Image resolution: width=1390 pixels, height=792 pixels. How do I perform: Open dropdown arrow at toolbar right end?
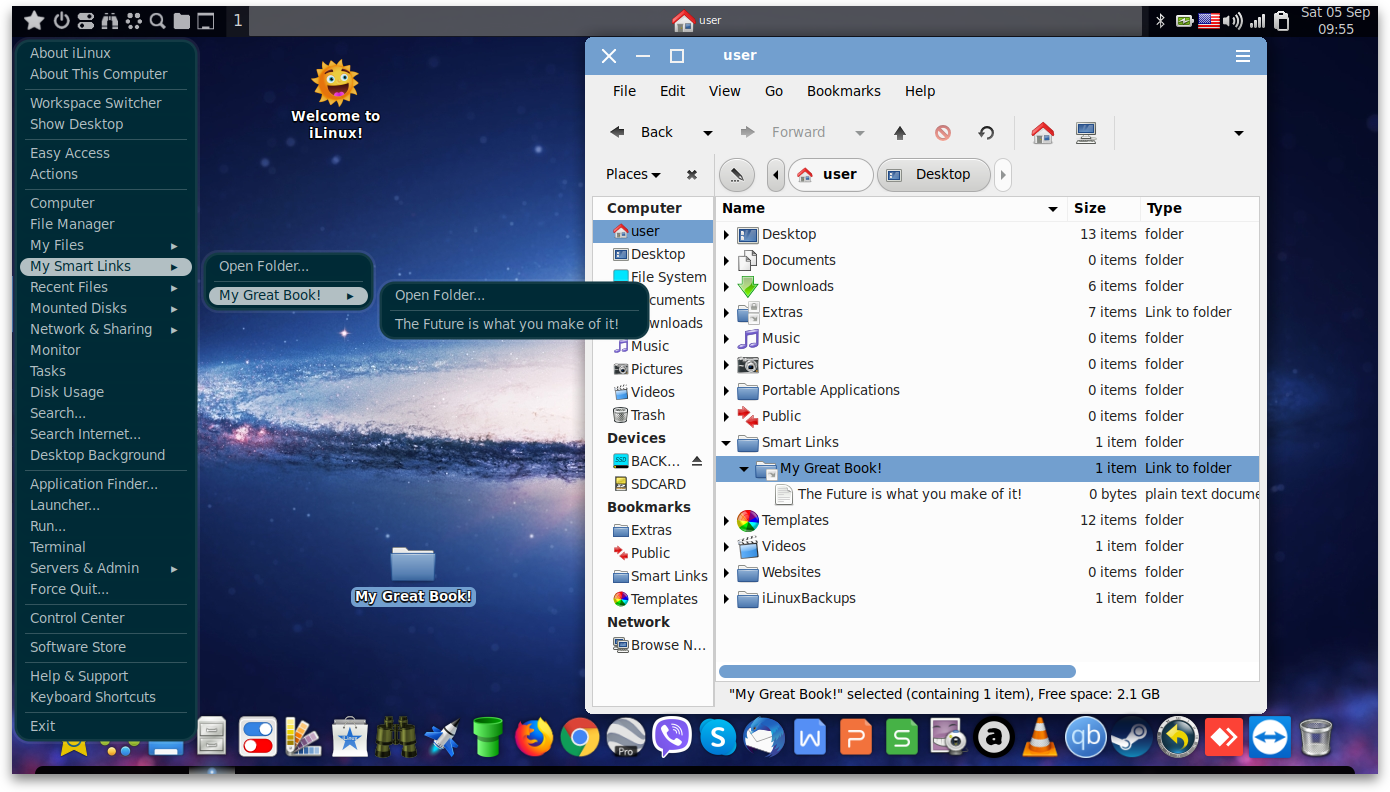[x=1239, y=133]
